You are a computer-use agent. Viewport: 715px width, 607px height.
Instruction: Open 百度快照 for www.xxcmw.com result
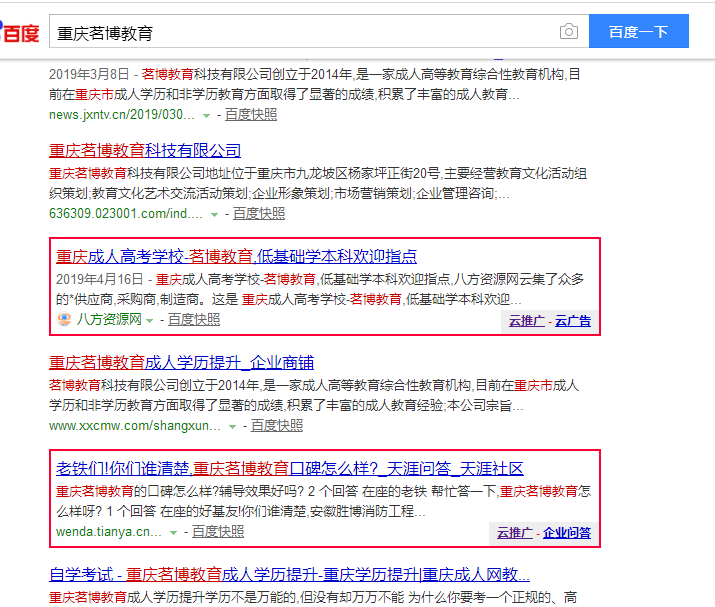point(277,425)
